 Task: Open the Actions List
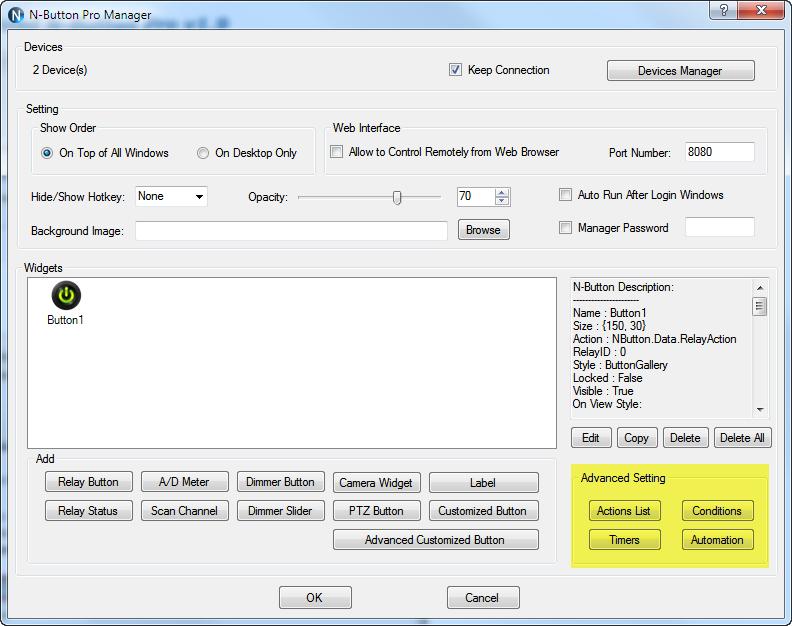[624, 511]
